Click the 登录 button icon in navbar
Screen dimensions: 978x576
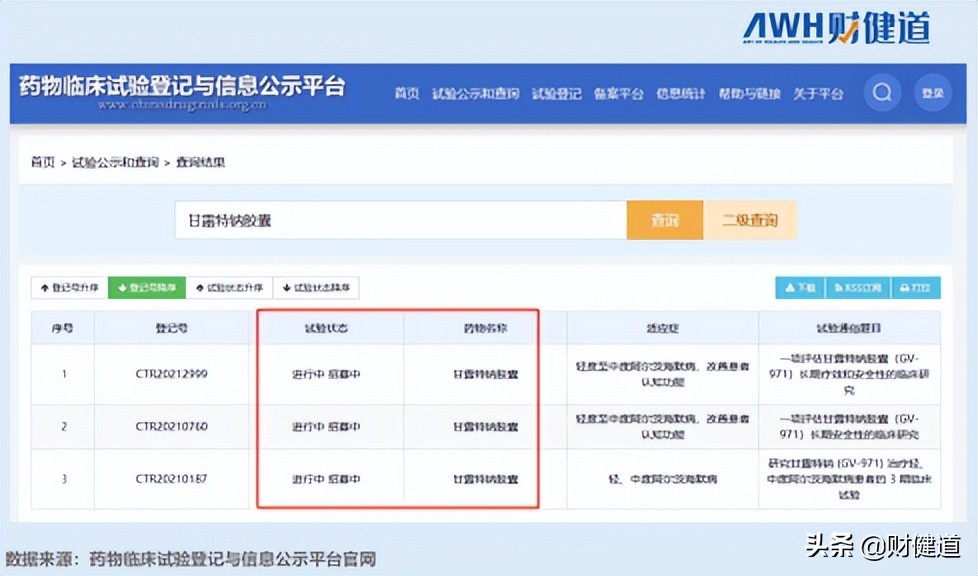[x=931, y=91]
